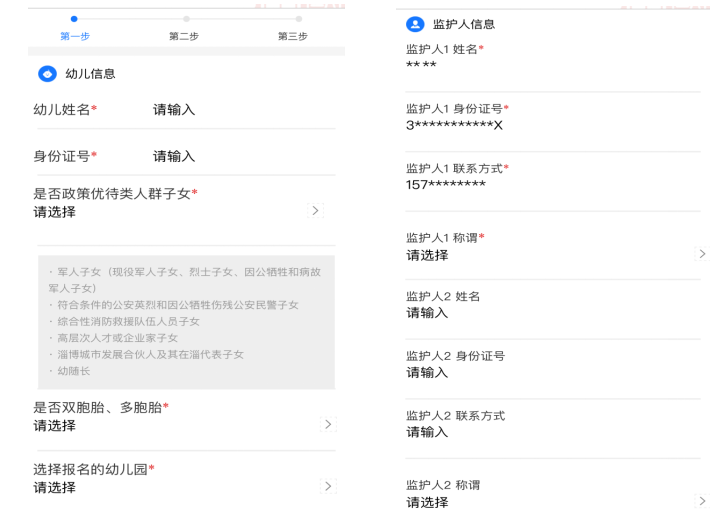
Task: Fill in the 监护人2 姓名 field
Action: (x=427, y=313)
